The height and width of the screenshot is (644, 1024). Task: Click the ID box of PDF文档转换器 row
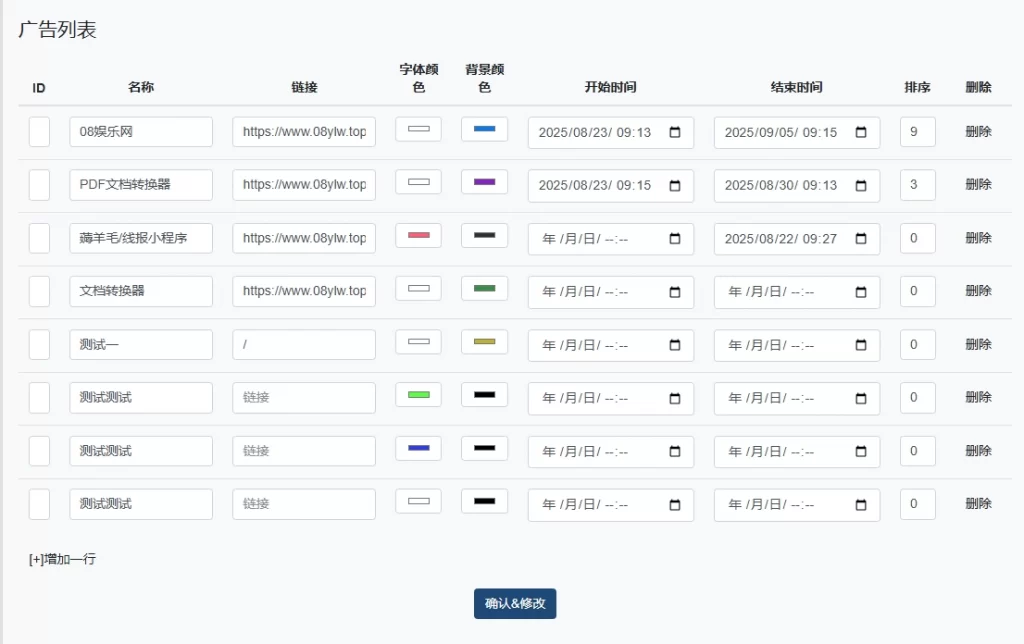tap(39, 185)
